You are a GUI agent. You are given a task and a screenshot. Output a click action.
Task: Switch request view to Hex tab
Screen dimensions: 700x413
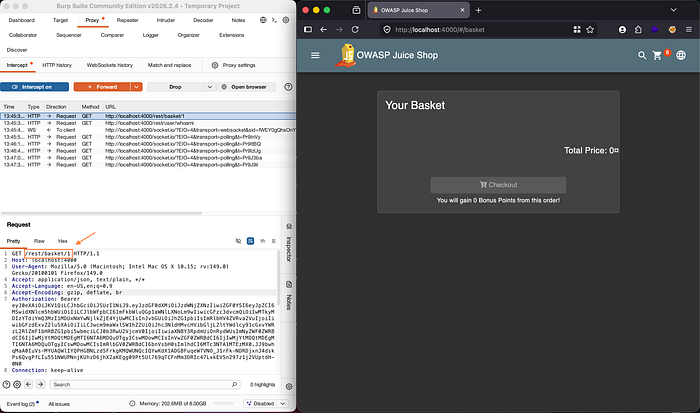[x=62, y=241]
